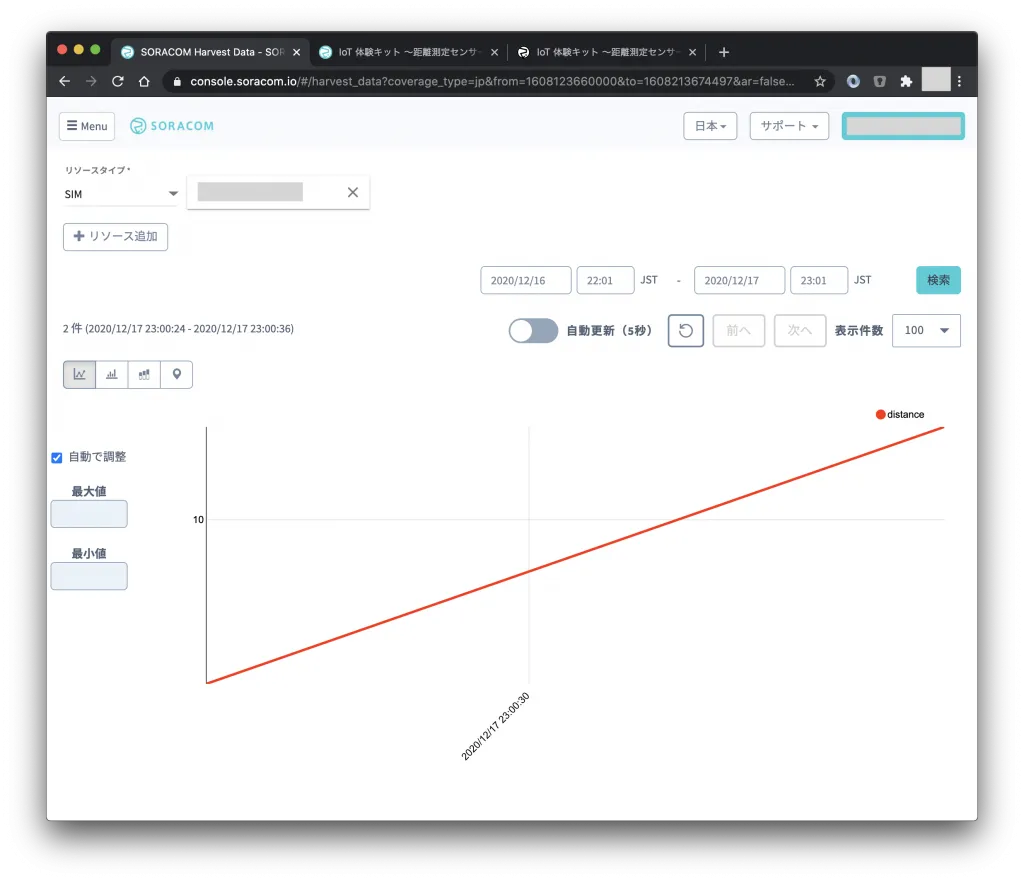This screenshot has width=1024, height=882.
Task: Toggle the auto-refresh (自動更新) switch
Action: tap(533, 331)
